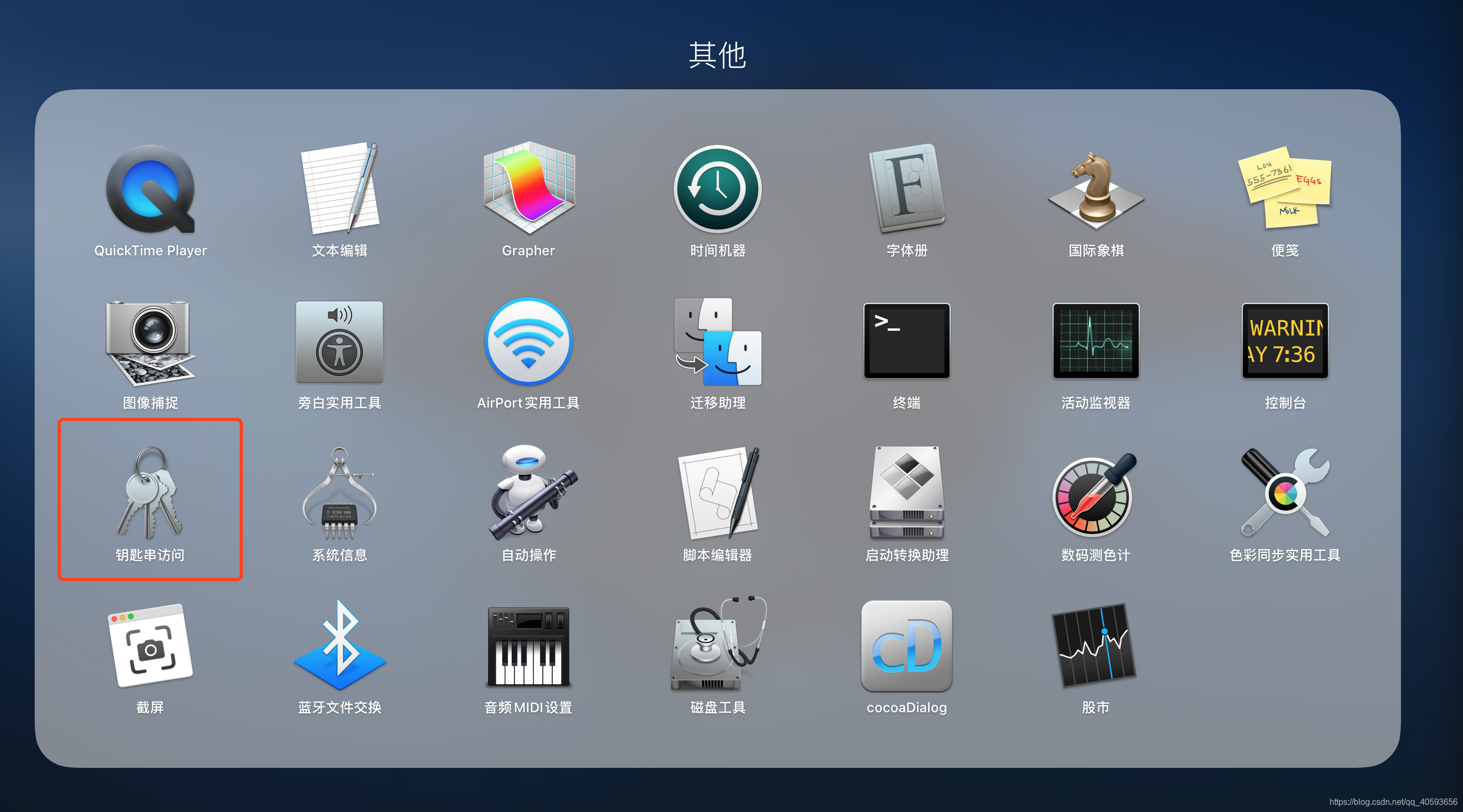This screenshot has width=1463, height=812.
Task: Launch 图像捕捉 camera icon
Action: pyautogui.click(x=150, y=342)
